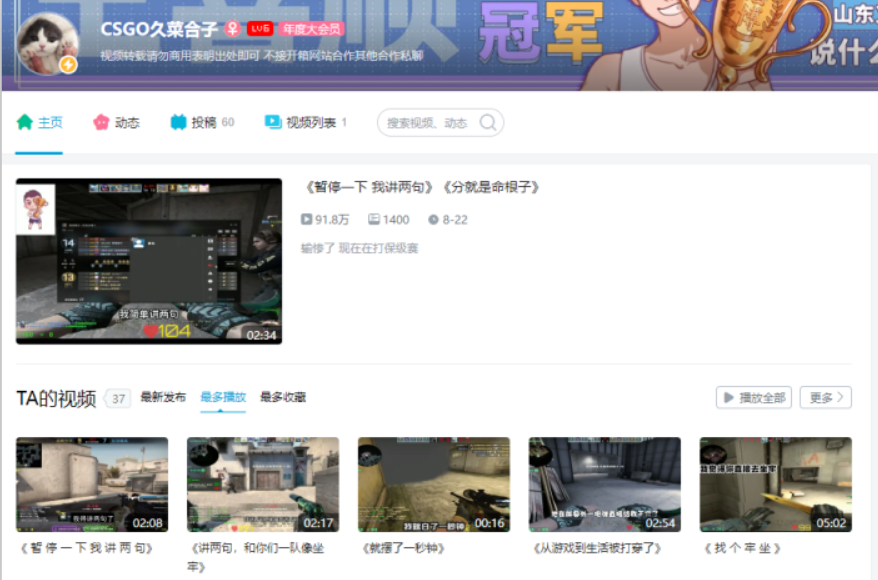
Task: Open video thumbnail with duration 02:54
Action: click(x=605, y=484)
